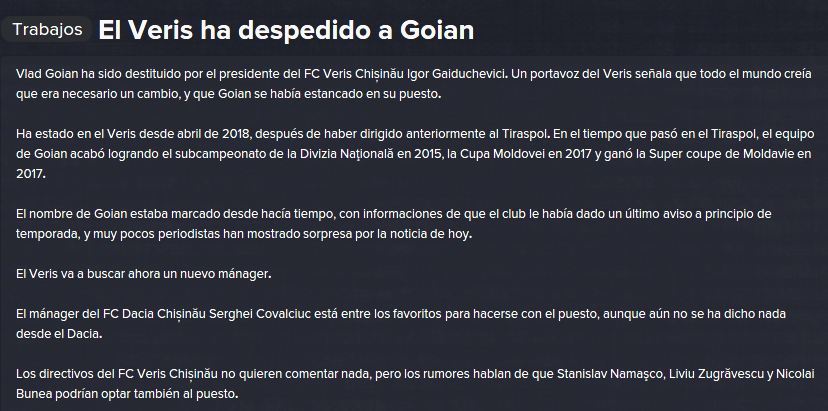Screen dimensions: 828x411
Task: Click the Trabajos category tag
Action: click(x=47, y=30)
